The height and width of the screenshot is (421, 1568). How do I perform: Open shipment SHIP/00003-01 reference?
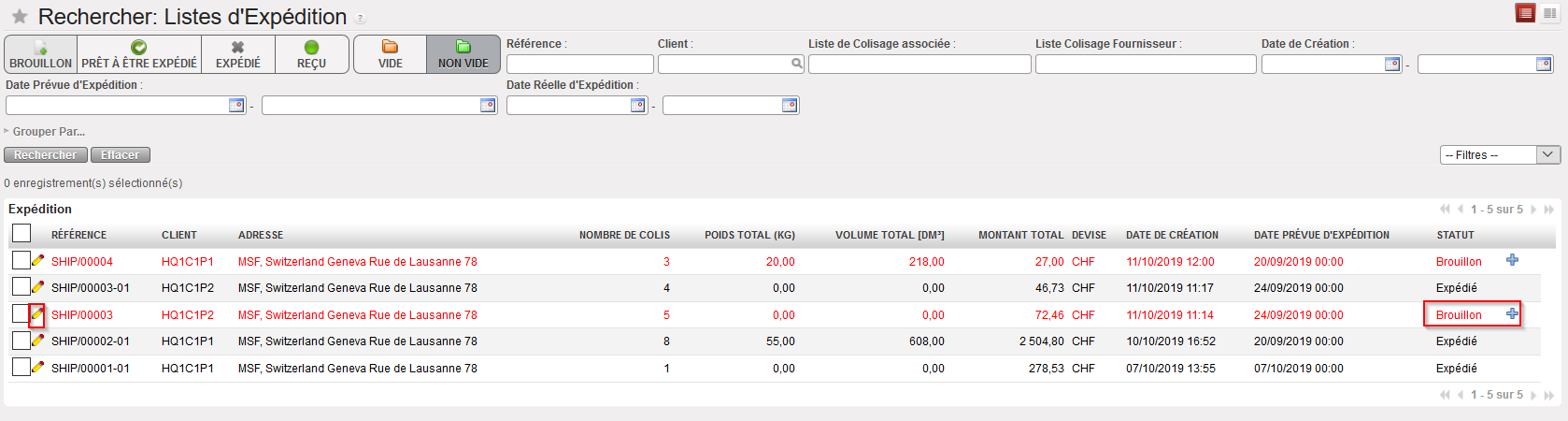point(91,288)
